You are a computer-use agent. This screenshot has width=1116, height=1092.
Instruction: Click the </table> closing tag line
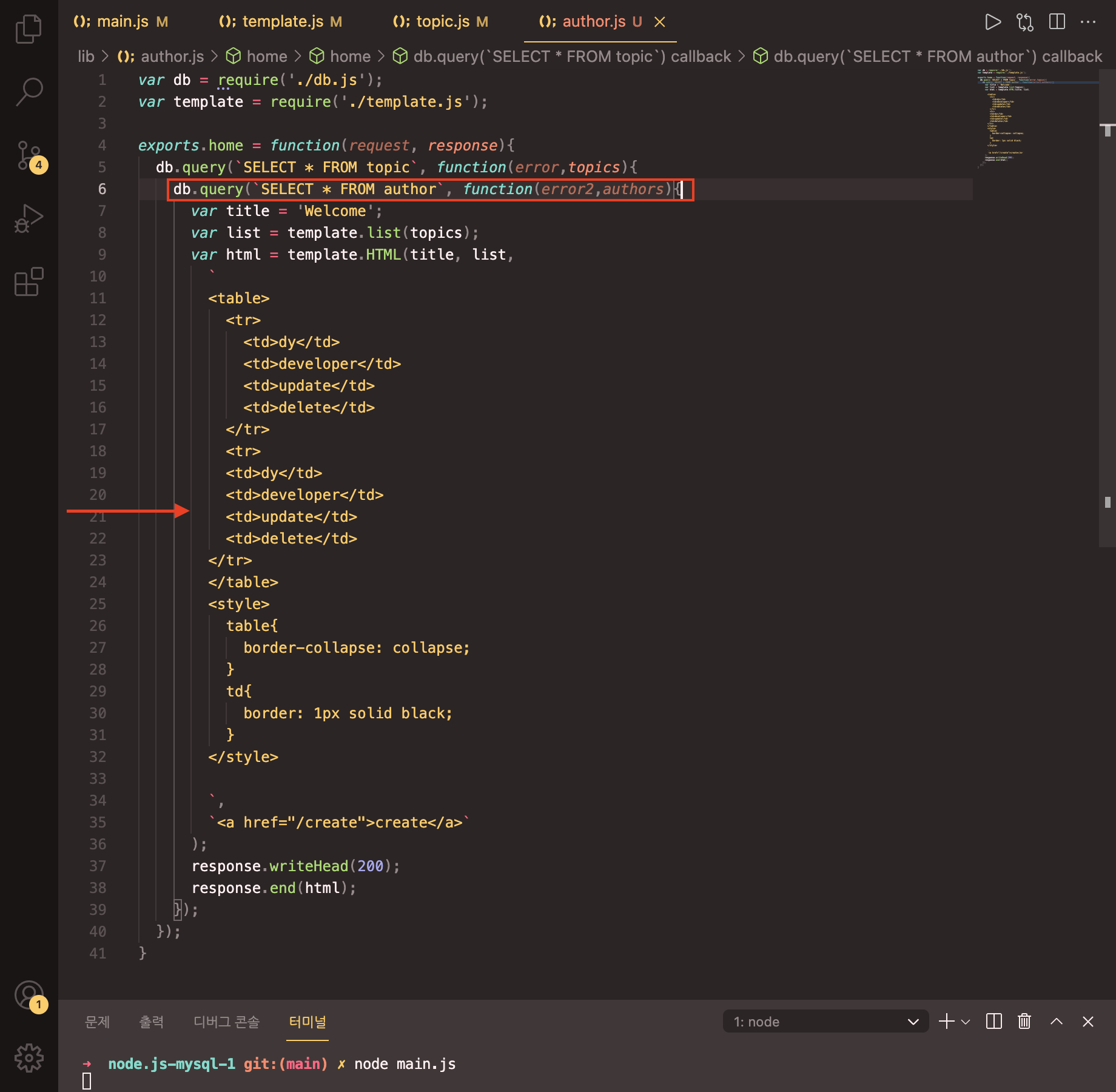(x=243, y=582)
